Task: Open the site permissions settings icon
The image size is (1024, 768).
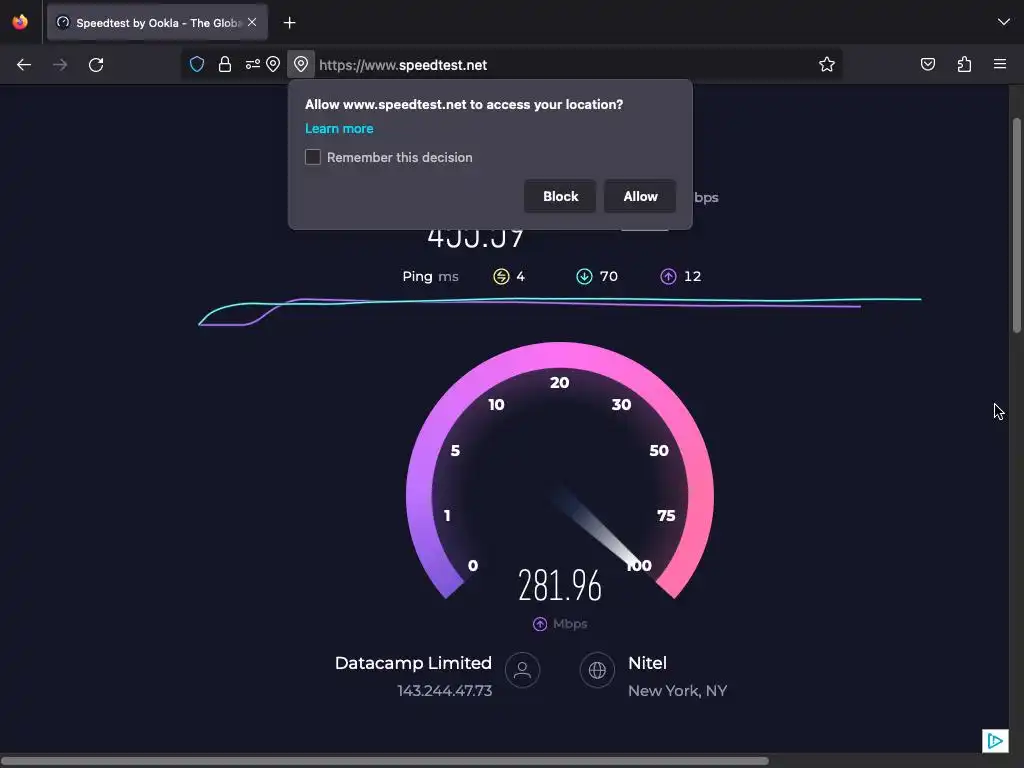Action: 253,64
